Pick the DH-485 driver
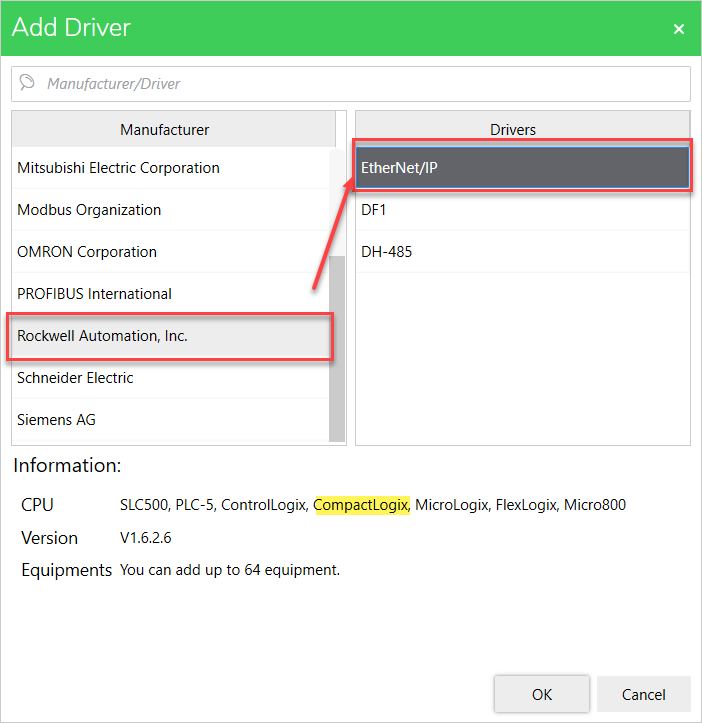This screenshot has height=723, width=702. coord(523,252)
